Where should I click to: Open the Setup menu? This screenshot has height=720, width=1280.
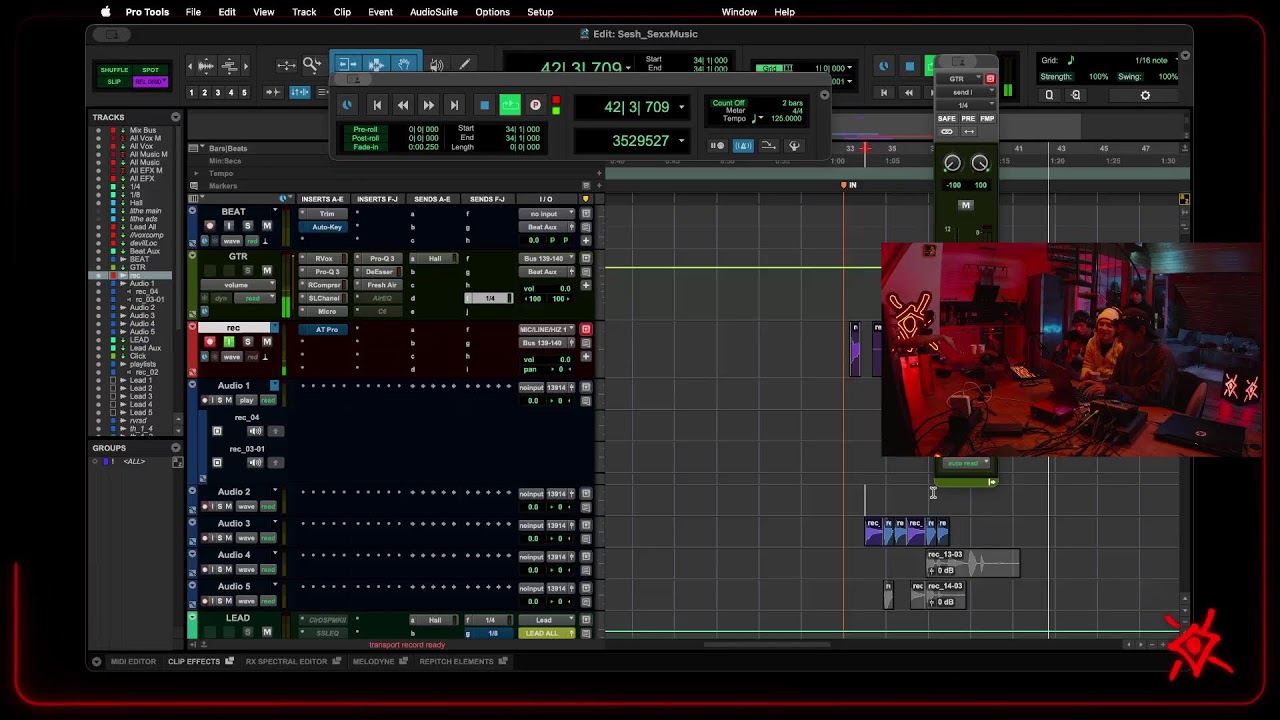pos(540,12)
